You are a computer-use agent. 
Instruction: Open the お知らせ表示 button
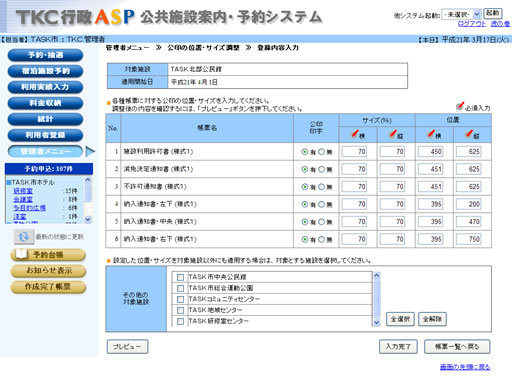click(48, 271)
